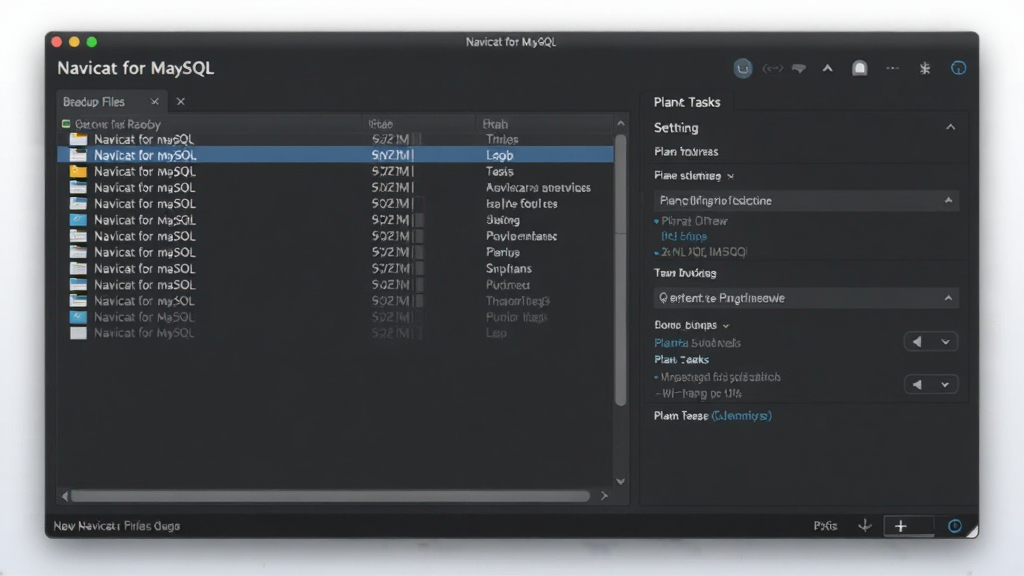The image size is (1024, 576).
Task: Collapse the Setting section with its chevron
Action: tap(950, 127)
